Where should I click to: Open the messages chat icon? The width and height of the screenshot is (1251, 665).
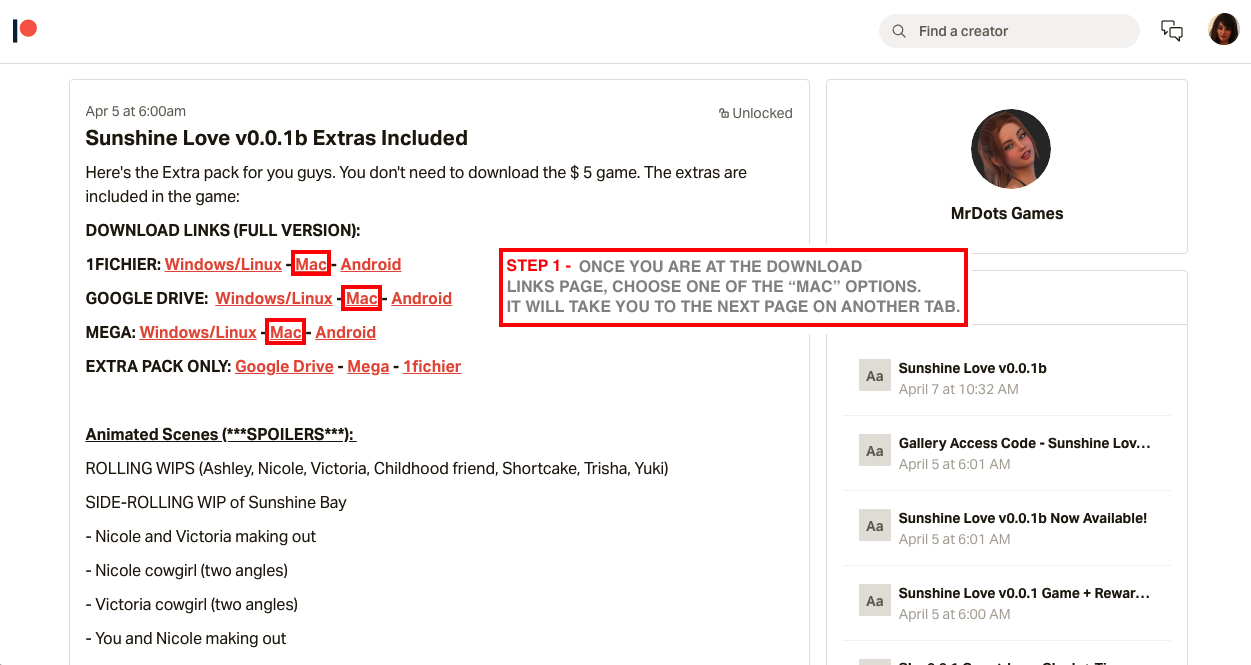[x=1171, y=31]
